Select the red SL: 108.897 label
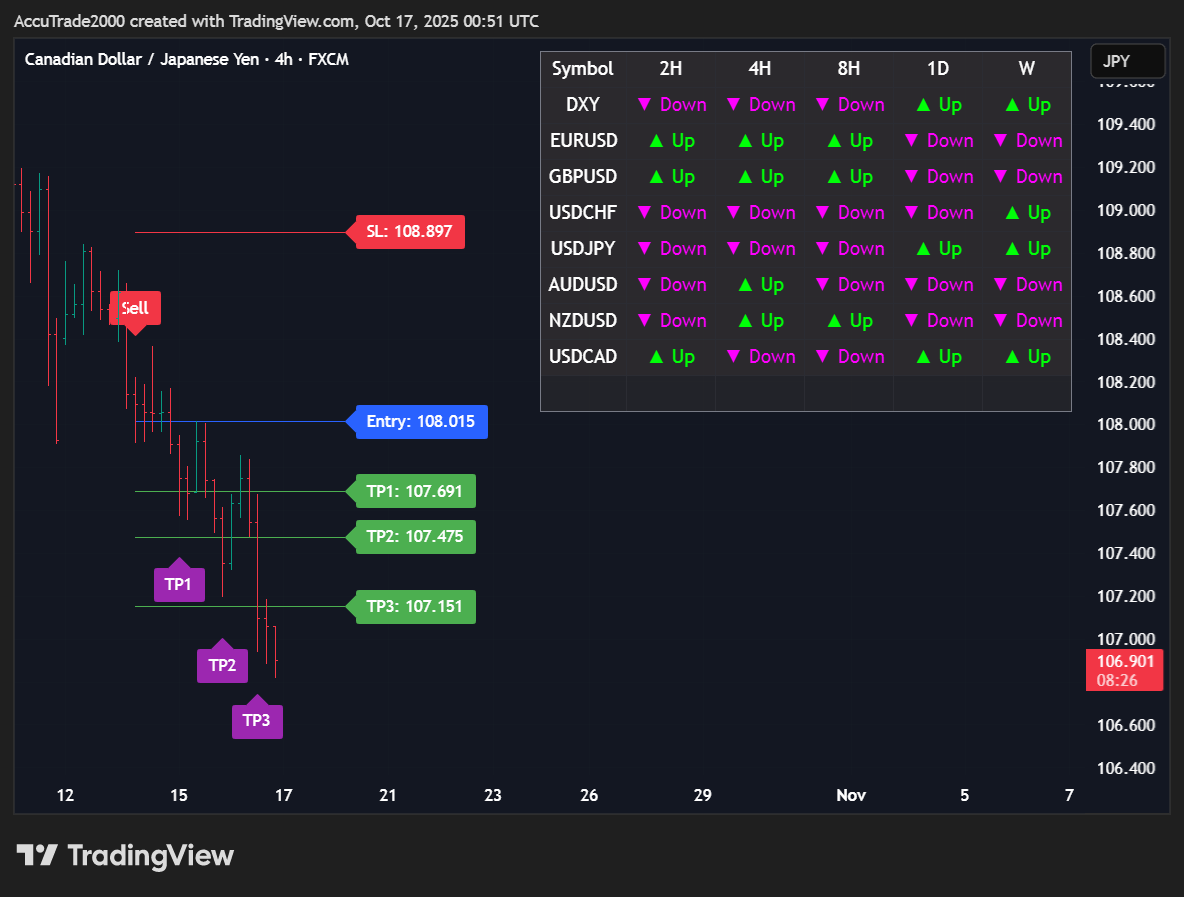The image size is (1184, 897). pyautogui.click(x=409, y=232)
